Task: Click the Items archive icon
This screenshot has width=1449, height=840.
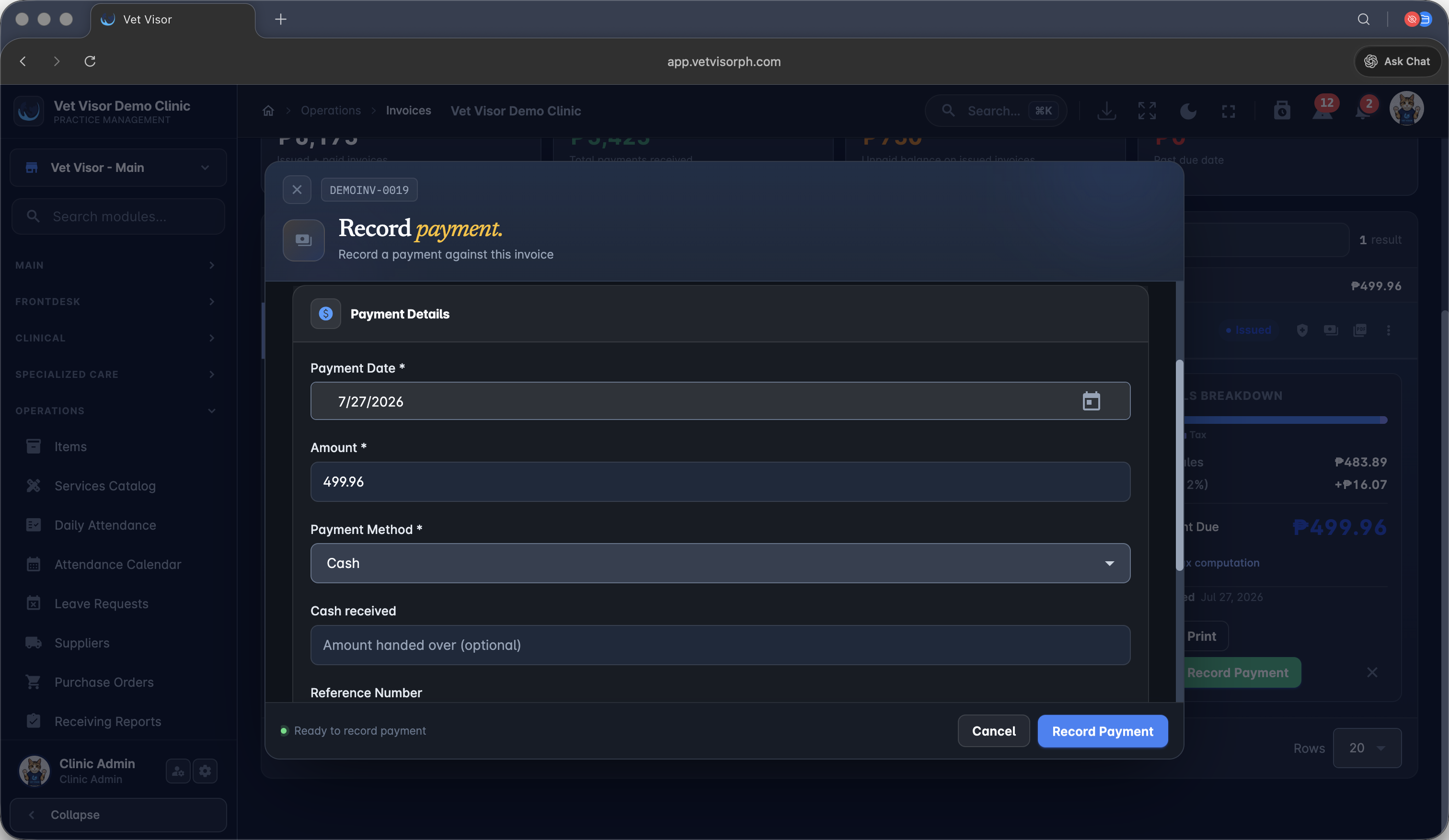Action: [34, 446]
